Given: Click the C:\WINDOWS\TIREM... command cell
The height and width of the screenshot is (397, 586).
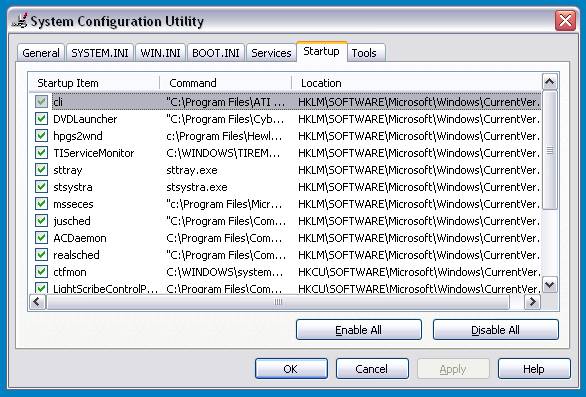Looking at the screenshot, I should pyautogui.click(x=223, y=153).
